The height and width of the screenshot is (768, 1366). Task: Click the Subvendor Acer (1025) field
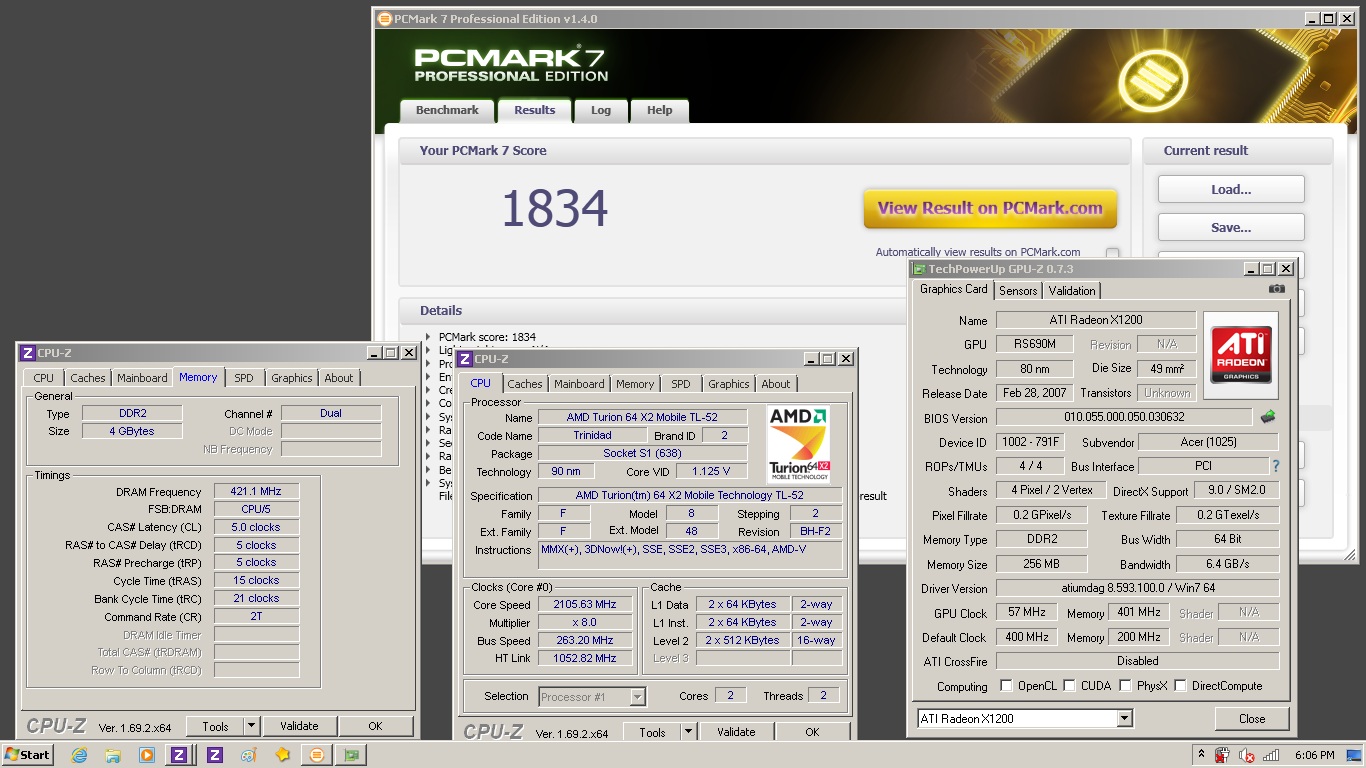(x=1208, y=442)
